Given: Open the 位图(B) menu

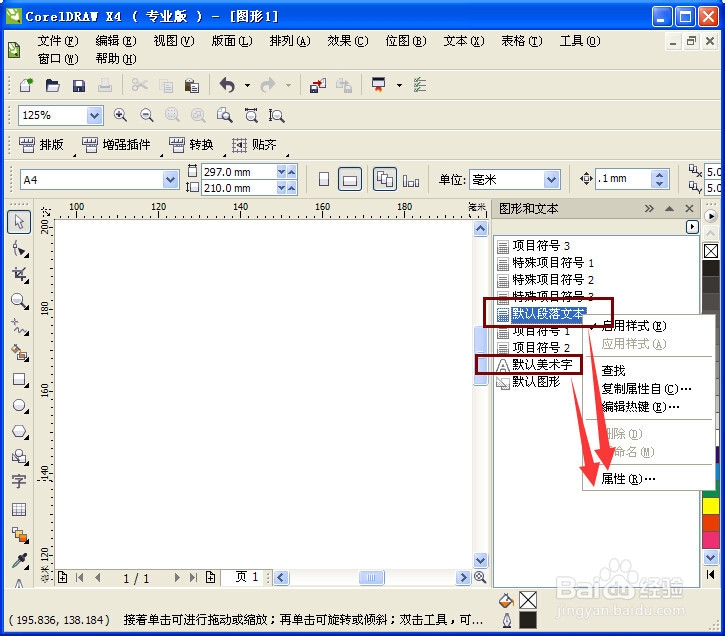Looking at the screenshot, I should click(x=406, y=41).
